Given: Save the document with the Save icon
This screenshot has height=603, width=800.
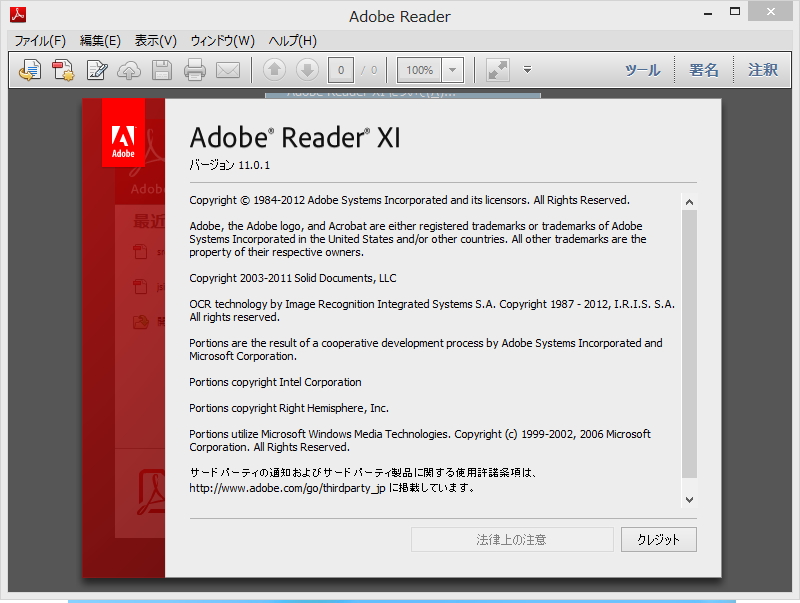Looking at the screenshot, I should coord(160,70).
